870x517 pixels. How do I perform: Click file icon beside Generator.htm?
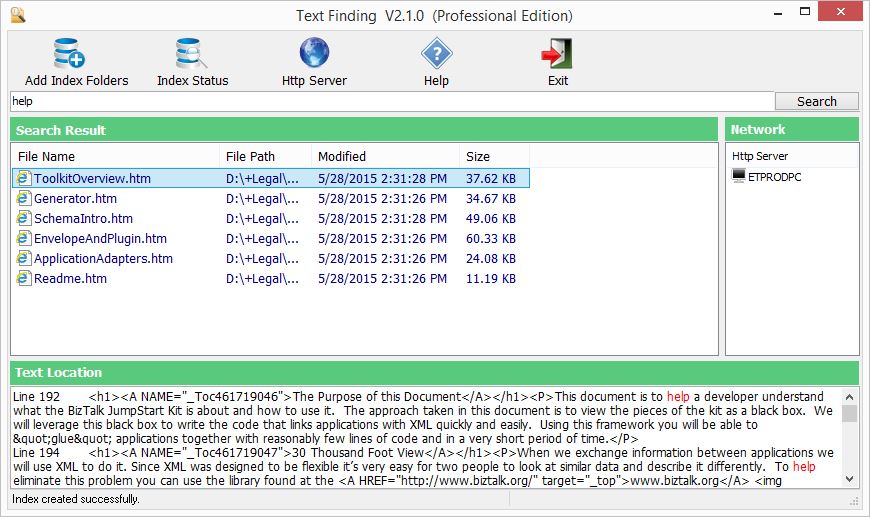[23, 198]
